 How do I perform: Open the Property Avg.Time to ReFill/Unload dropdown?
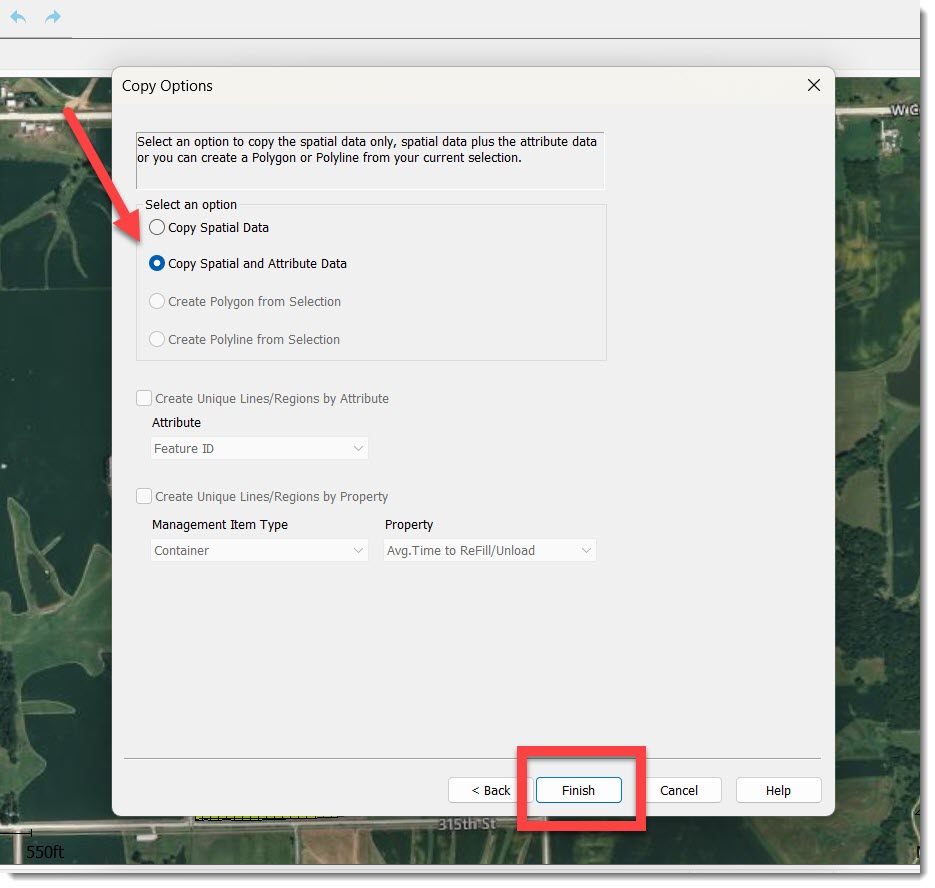(x=490, y=551)
